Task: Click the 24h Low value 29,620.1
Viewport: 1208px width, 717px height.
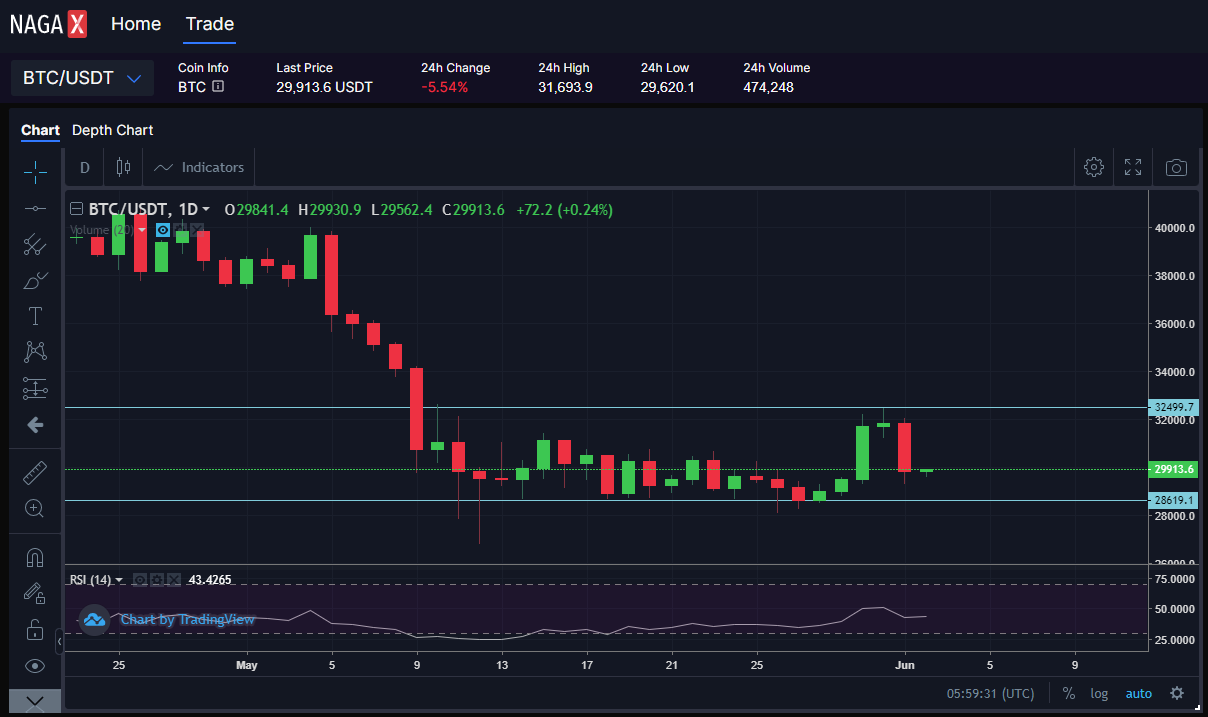Action: tap(668, 87)
